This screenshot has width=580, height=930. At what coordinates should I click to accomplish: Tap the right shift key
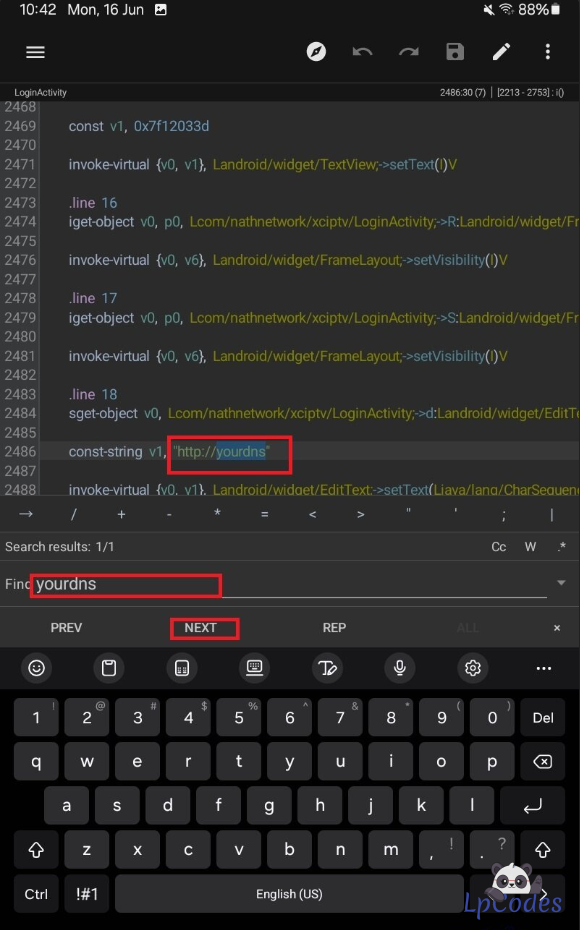pos(543,850)
